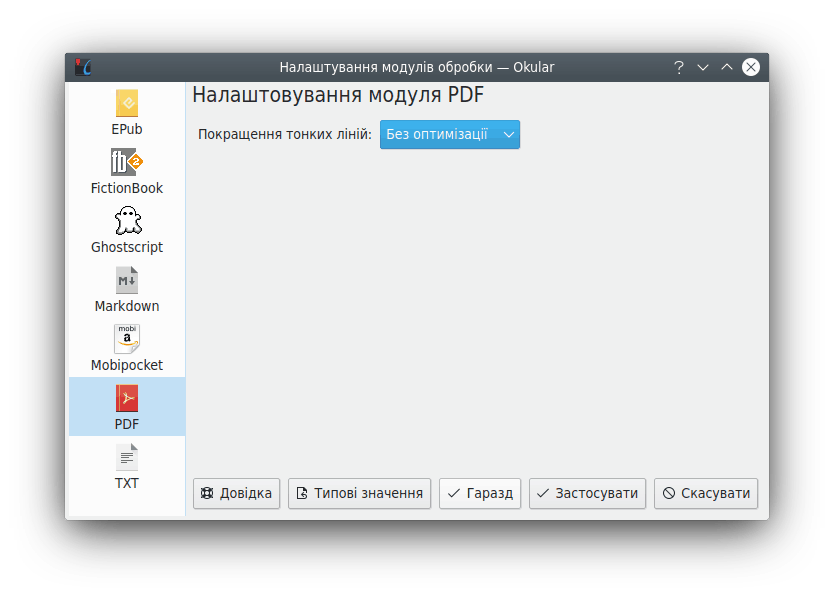Choose the Ghostscript ghost icon
The image size is (834, 597).
pos(127,221)
